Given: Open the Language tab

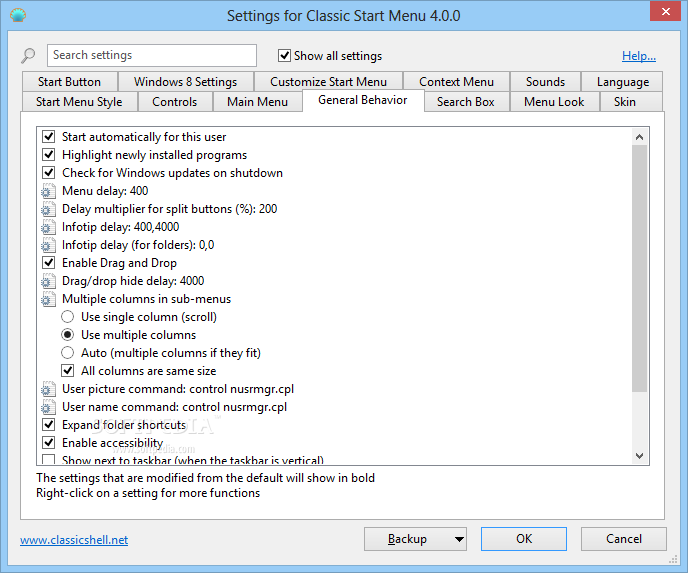Looking at the screenshot, I should point(623,82).
